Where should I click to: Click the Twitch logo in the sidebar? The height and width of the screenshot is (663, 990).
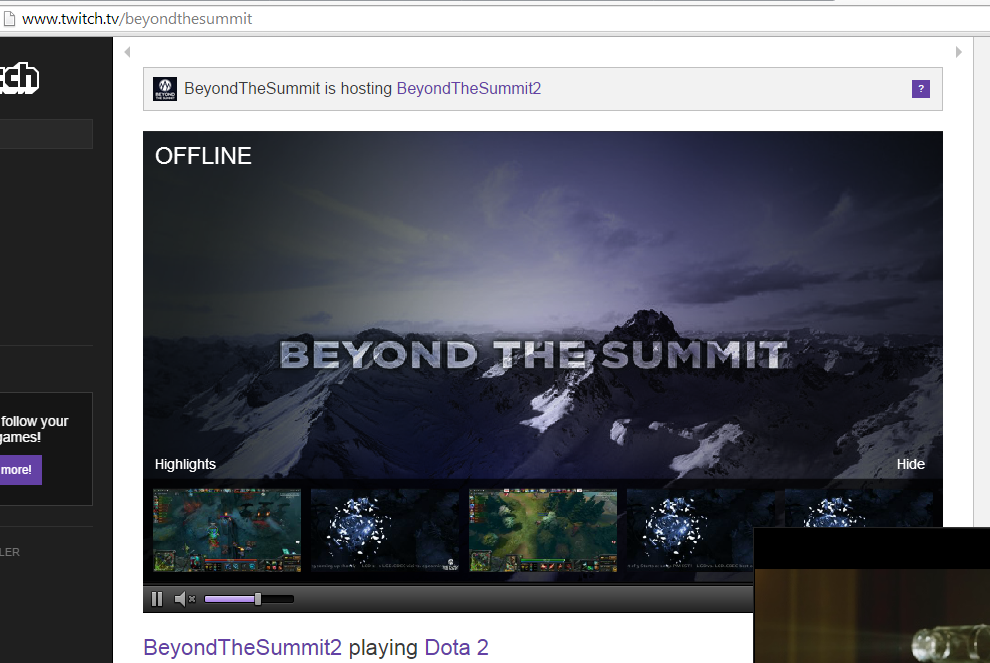pyautogui.click(x=19, y=78)
